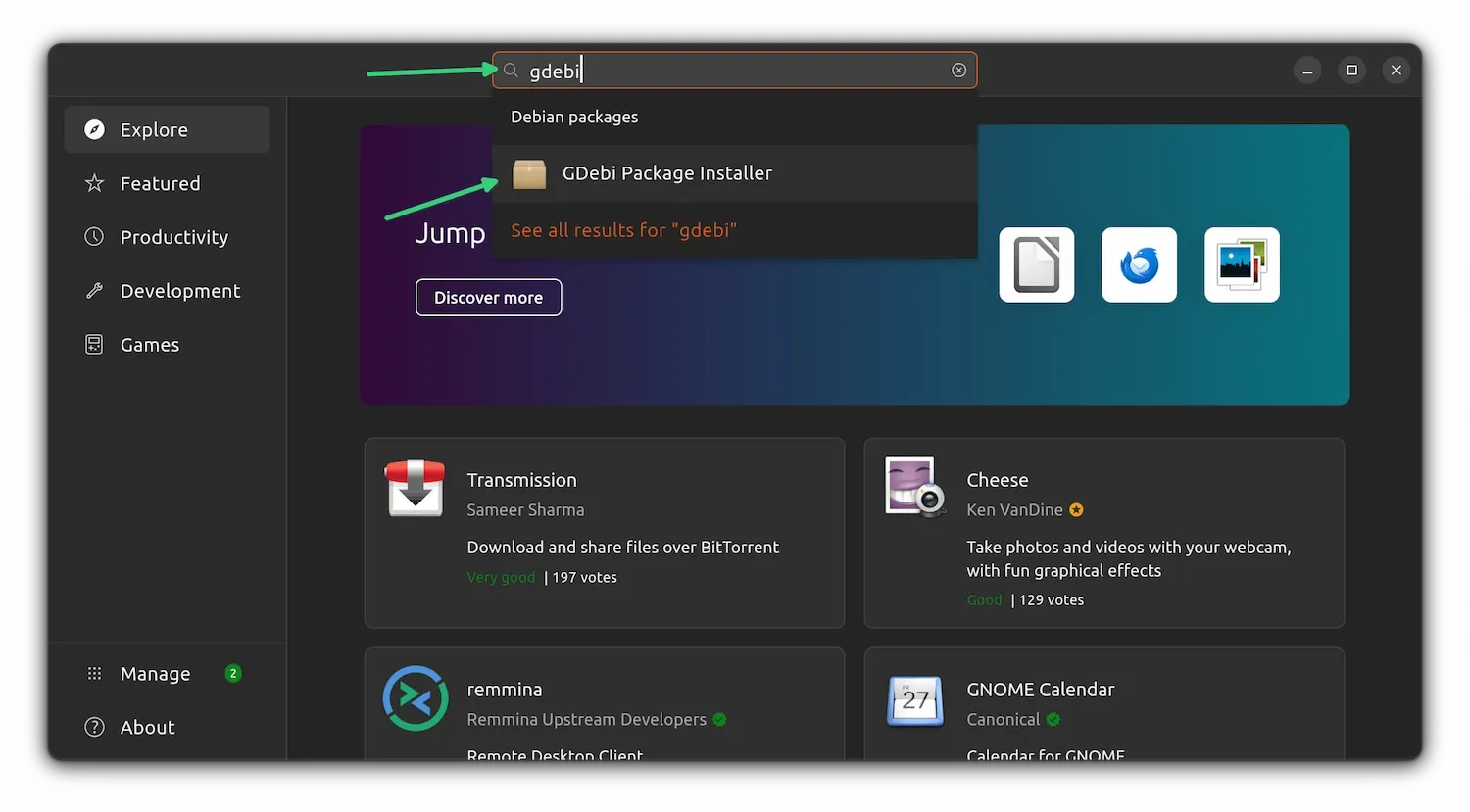Open the GNOME Calendar app title

coord(1041,690)
